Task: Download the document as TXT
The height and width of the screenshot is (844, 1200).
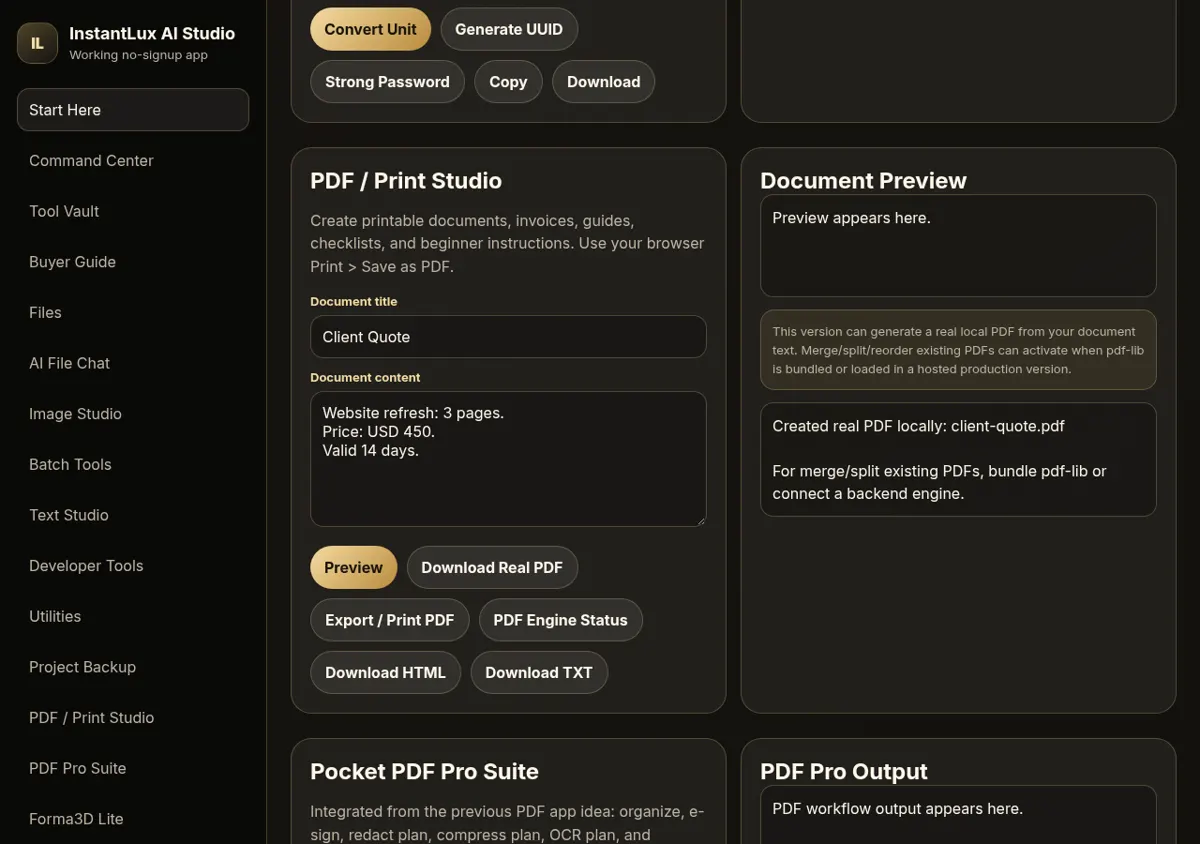Action: pos(539,673)
